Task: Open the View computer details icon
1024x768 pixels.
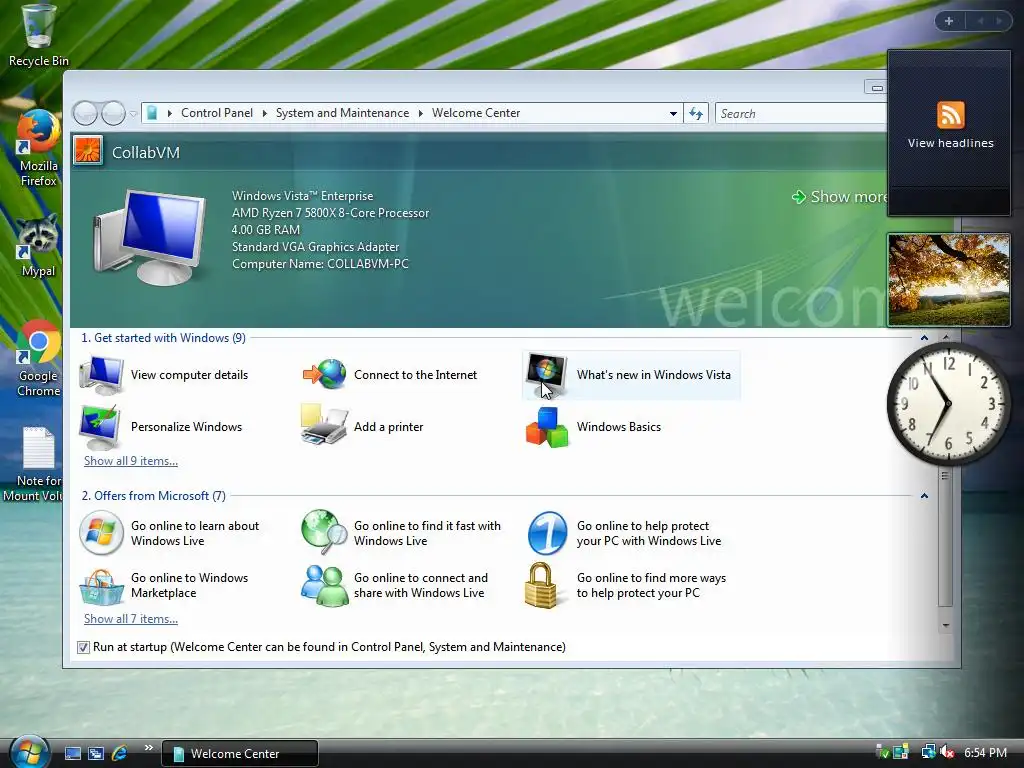Action: coord(101,375)
